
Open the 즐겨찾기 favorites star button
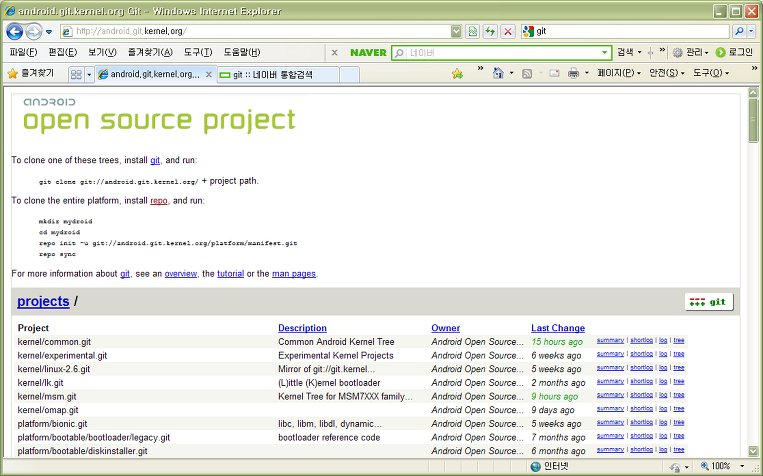click(x=30, y=73)
